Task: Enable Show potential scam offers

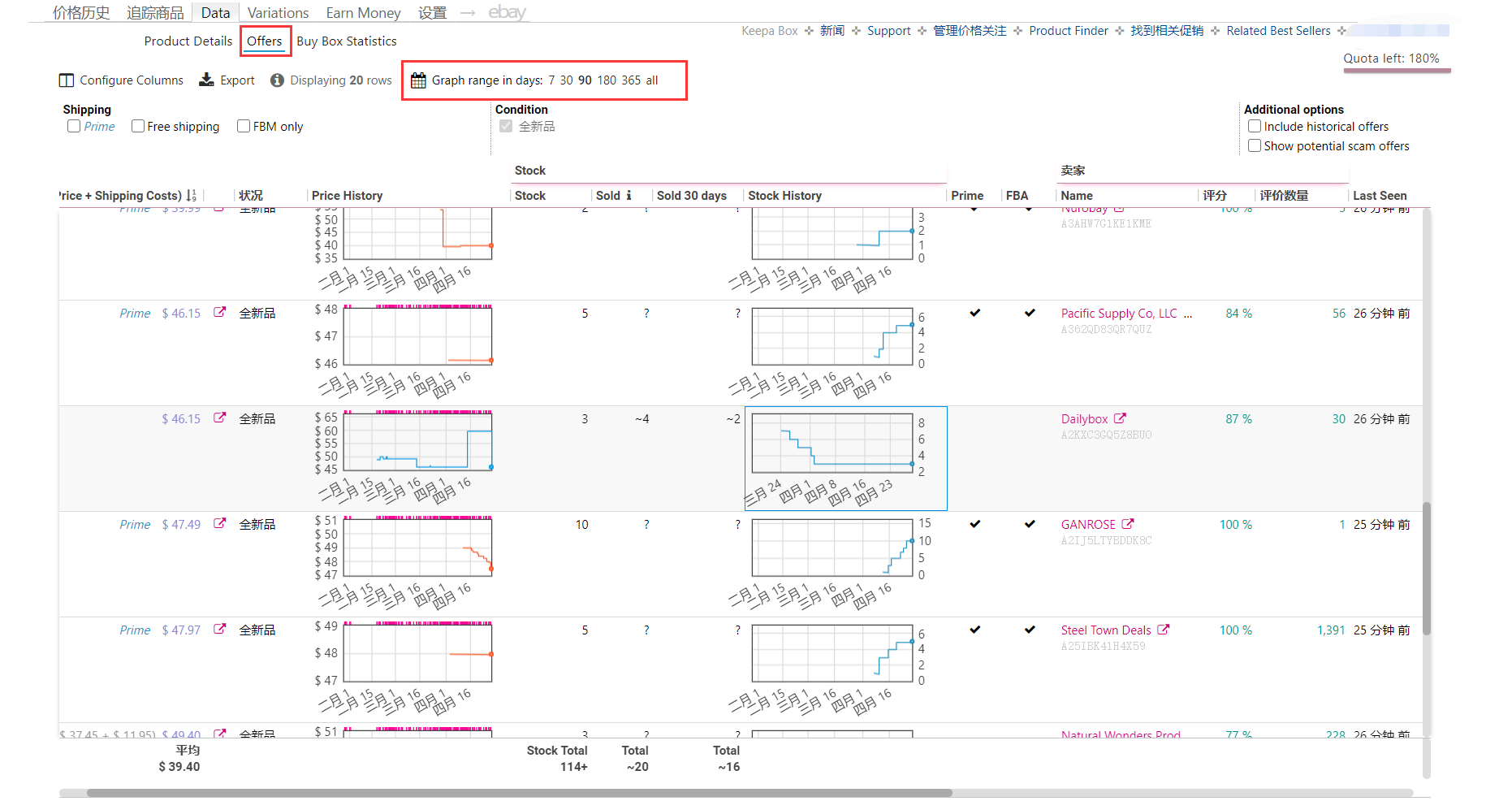Action: click(1255, 146)
